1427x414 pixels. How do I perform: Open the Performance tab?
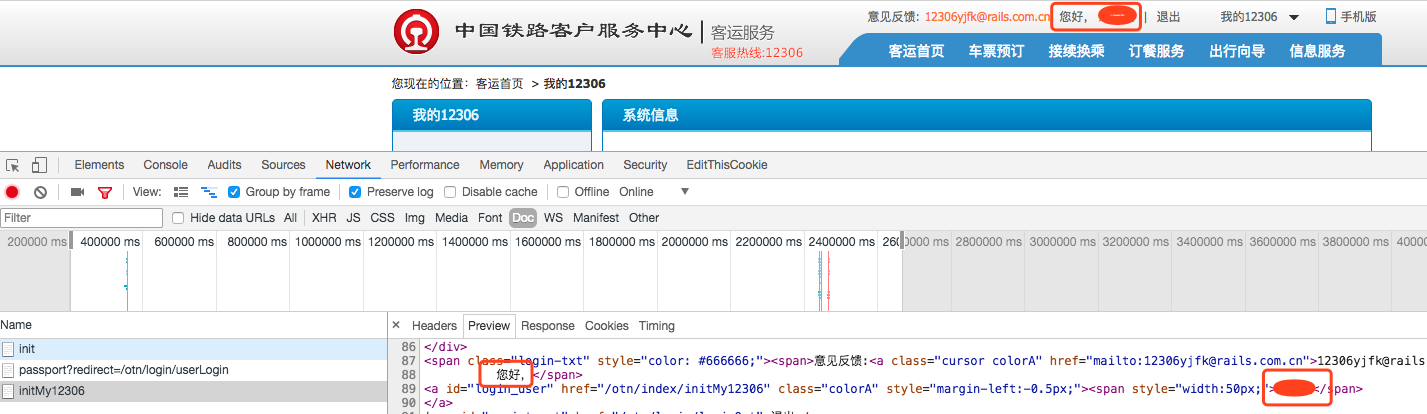pyautogui.click(x=425, y=165)
